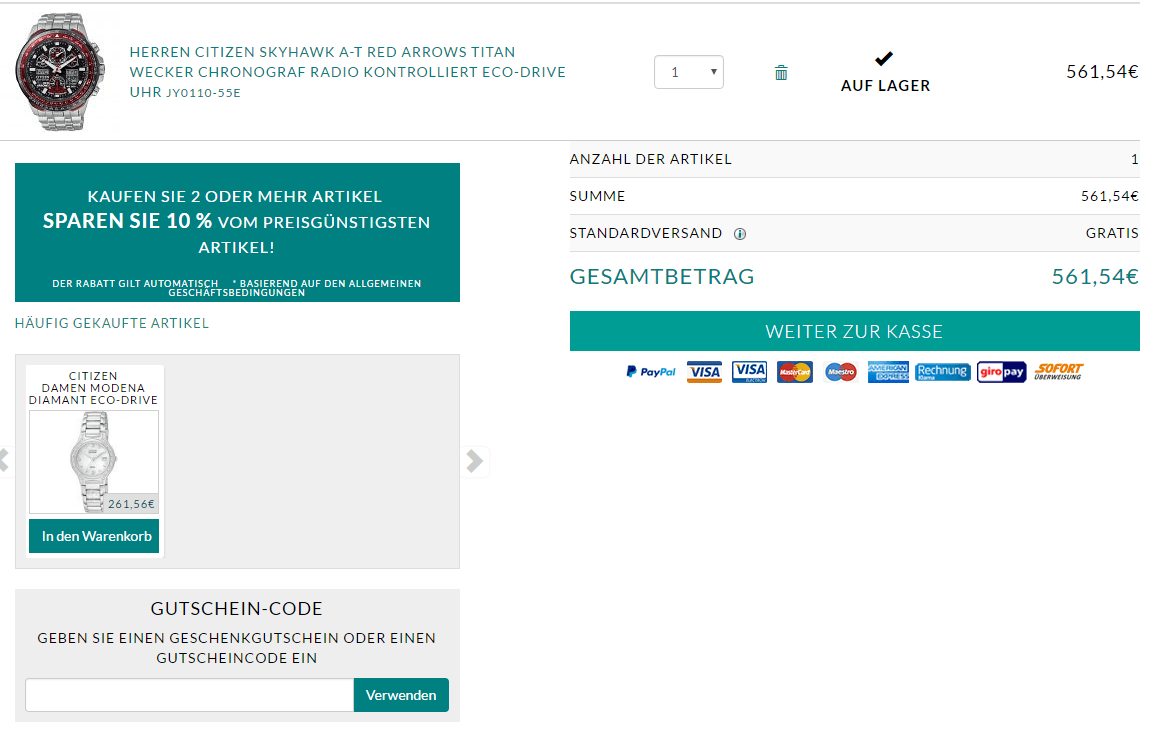Viewport: 1149px width, 743px height.
Task: Select the 'Auf Lager' stock status text
Action: pos(885,86)
